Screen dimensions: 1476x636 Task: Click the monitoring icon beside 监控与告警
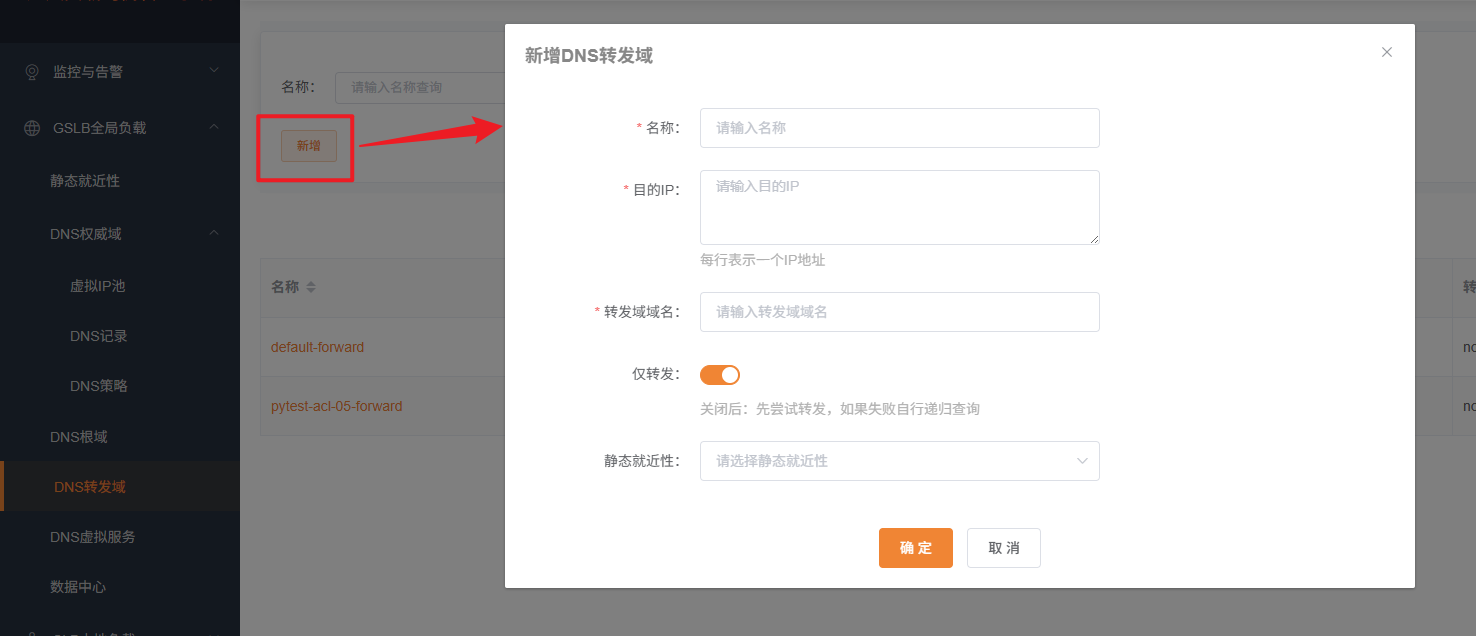point(31,71)
